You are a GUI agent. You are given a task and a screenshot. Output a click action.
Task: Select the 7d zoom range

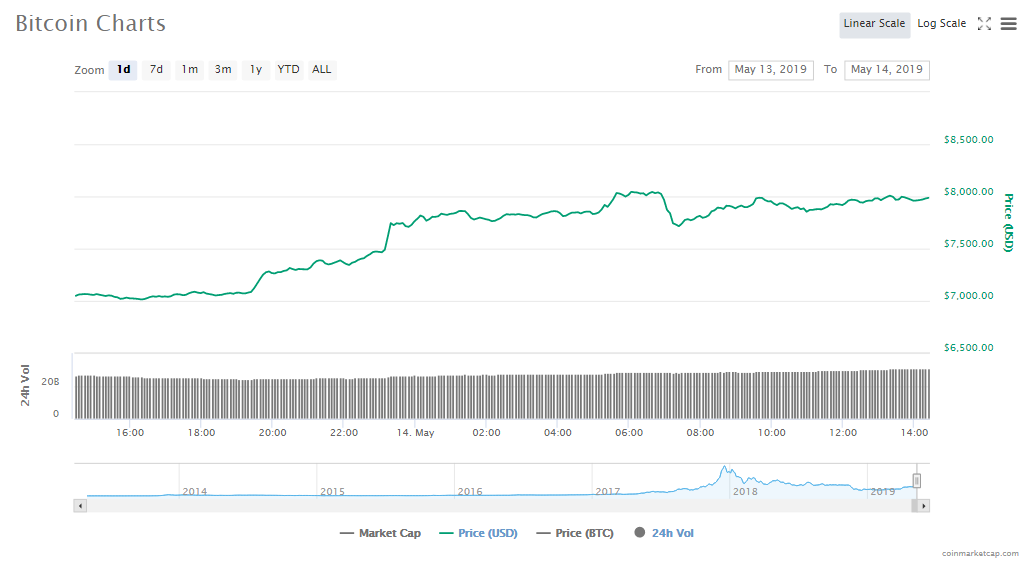(x=156, y=70)
